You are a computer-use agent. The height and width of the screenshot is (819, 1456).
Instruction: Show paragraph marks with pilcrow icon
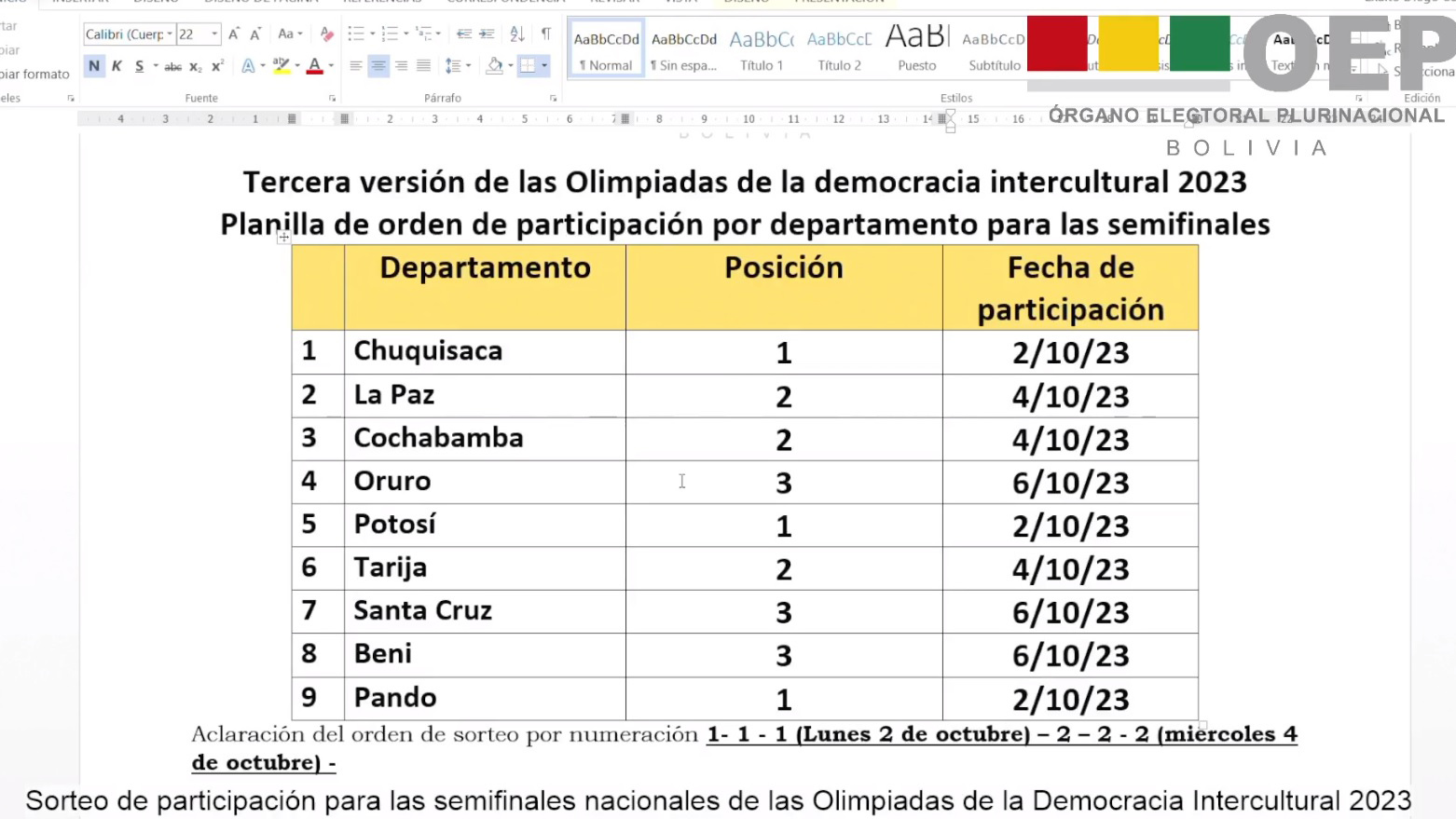546,34
